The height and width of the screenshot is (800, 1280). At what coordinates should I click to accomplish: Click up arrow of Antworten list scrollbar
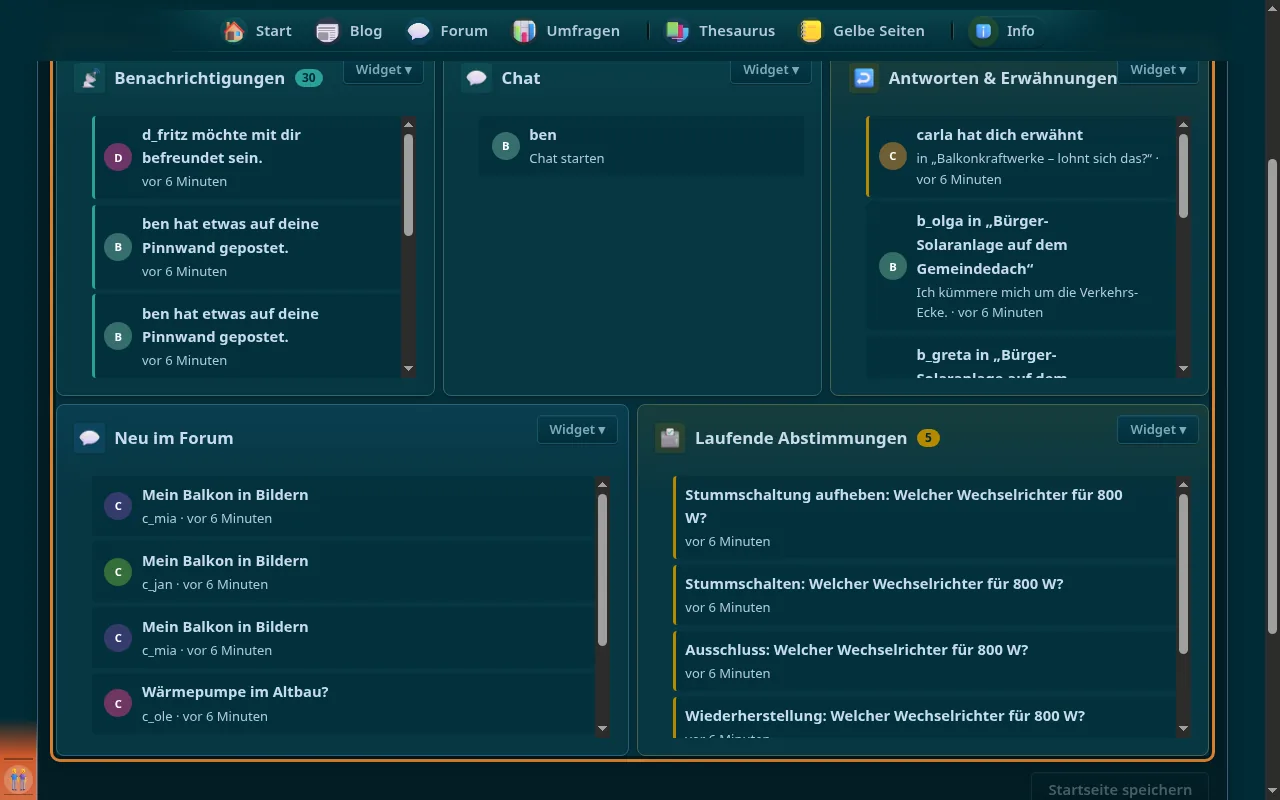click(1184, 125)
